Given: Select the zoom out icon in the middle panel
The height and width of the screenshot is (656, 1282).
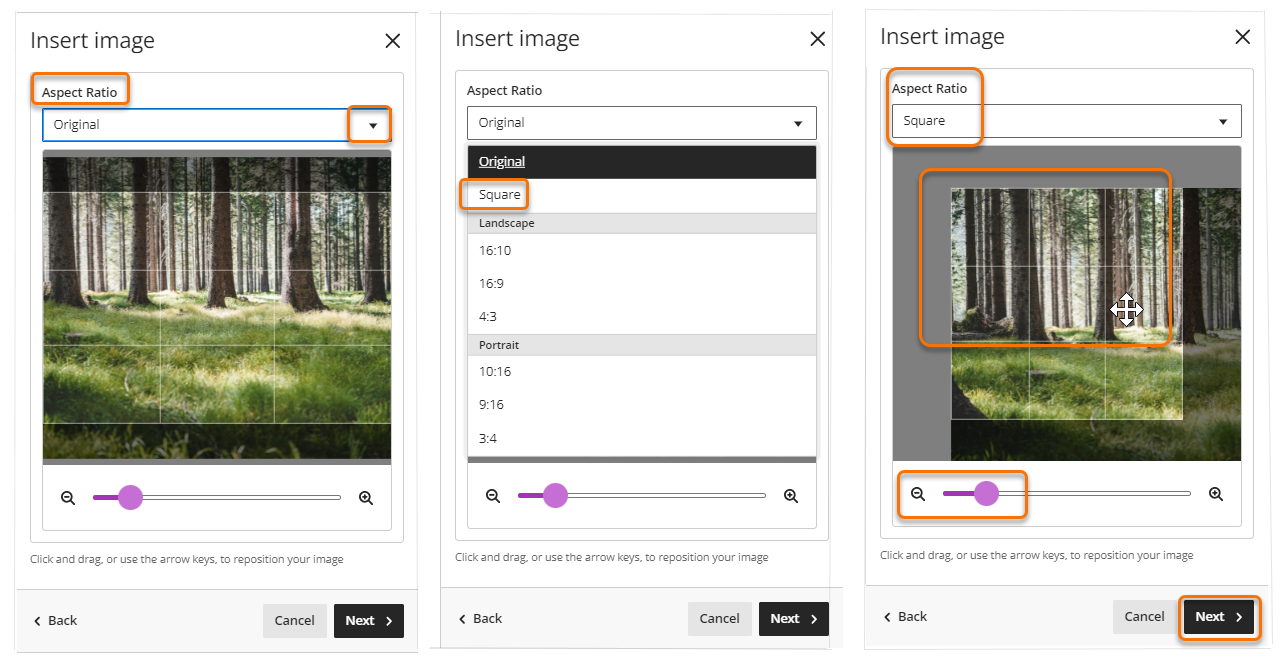Looking at the screenshot, I should (x=493, y=495).
